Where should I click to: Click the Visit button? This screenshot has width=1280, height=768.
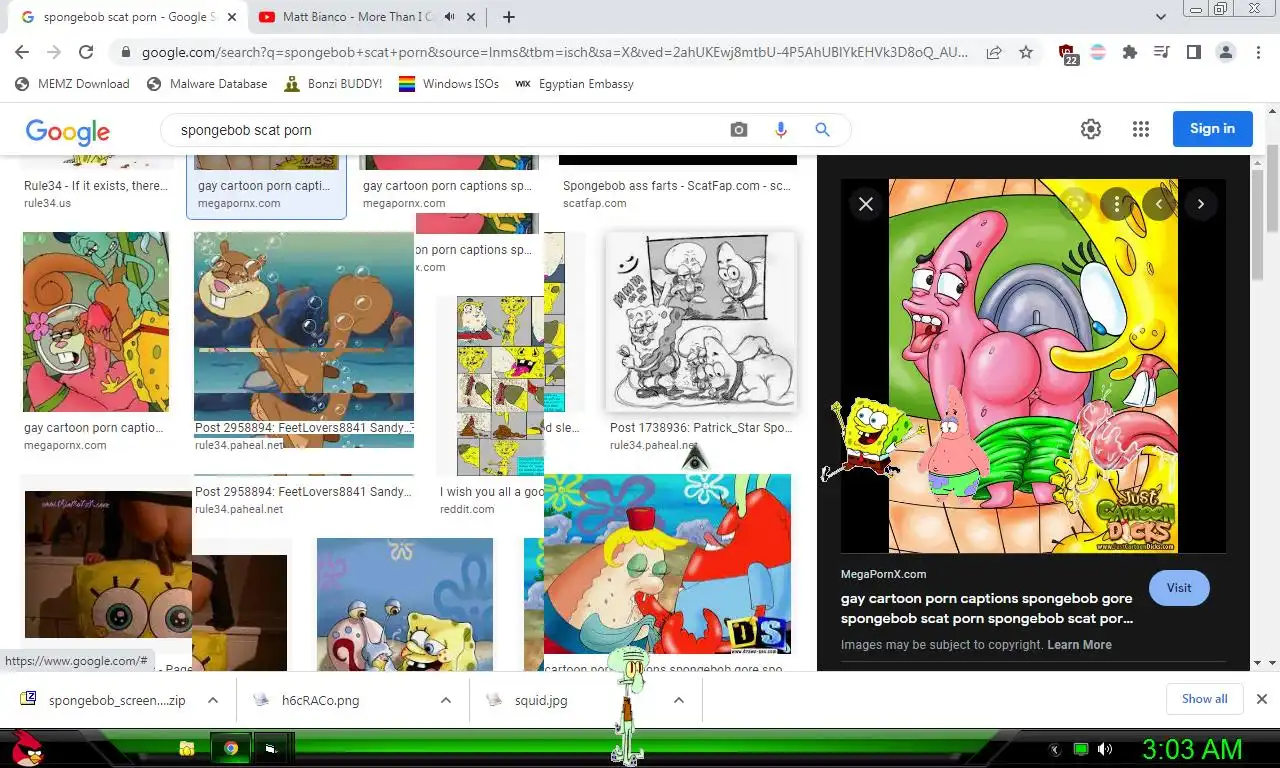(x=1179, y=588)
